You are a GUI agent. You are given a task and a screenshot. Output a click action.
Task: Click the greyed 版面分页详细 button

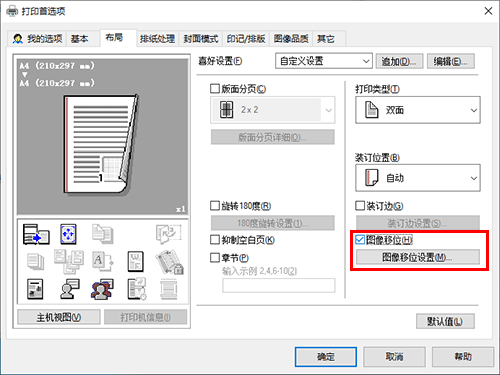273,137
